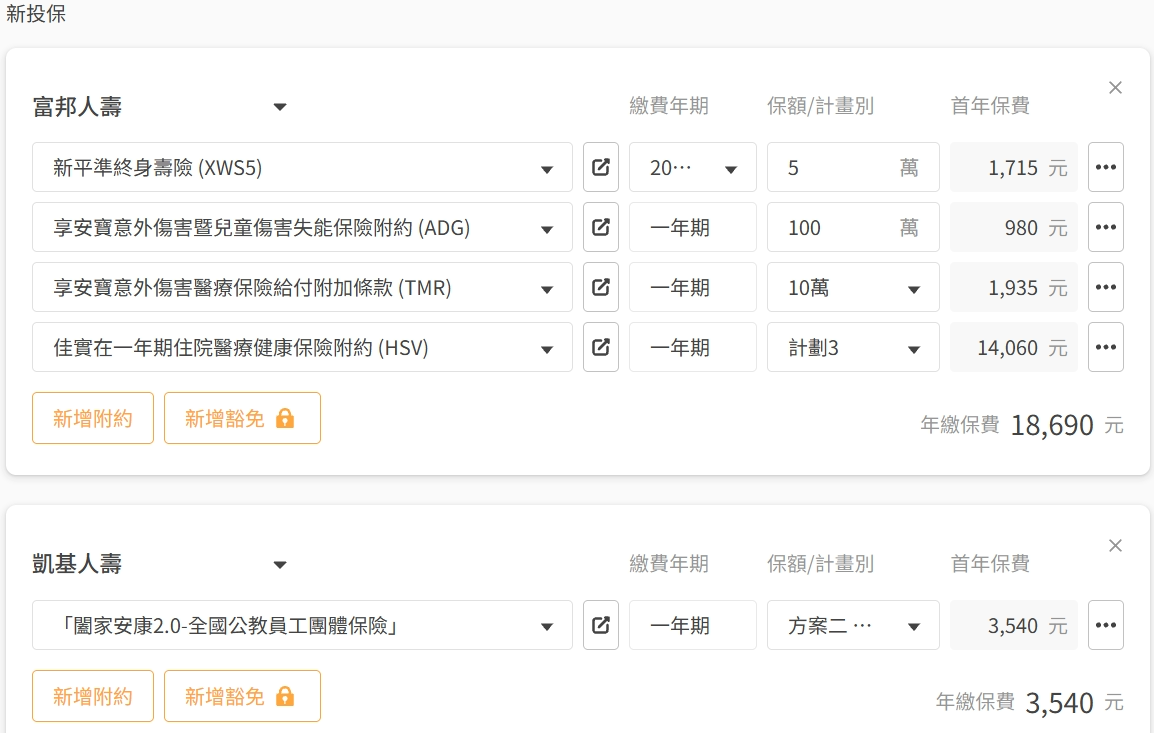The height and width of the screenshot is (733, 1154).
Task: Edit coverage amount field showing 100 萬
Action: (853, 227)
